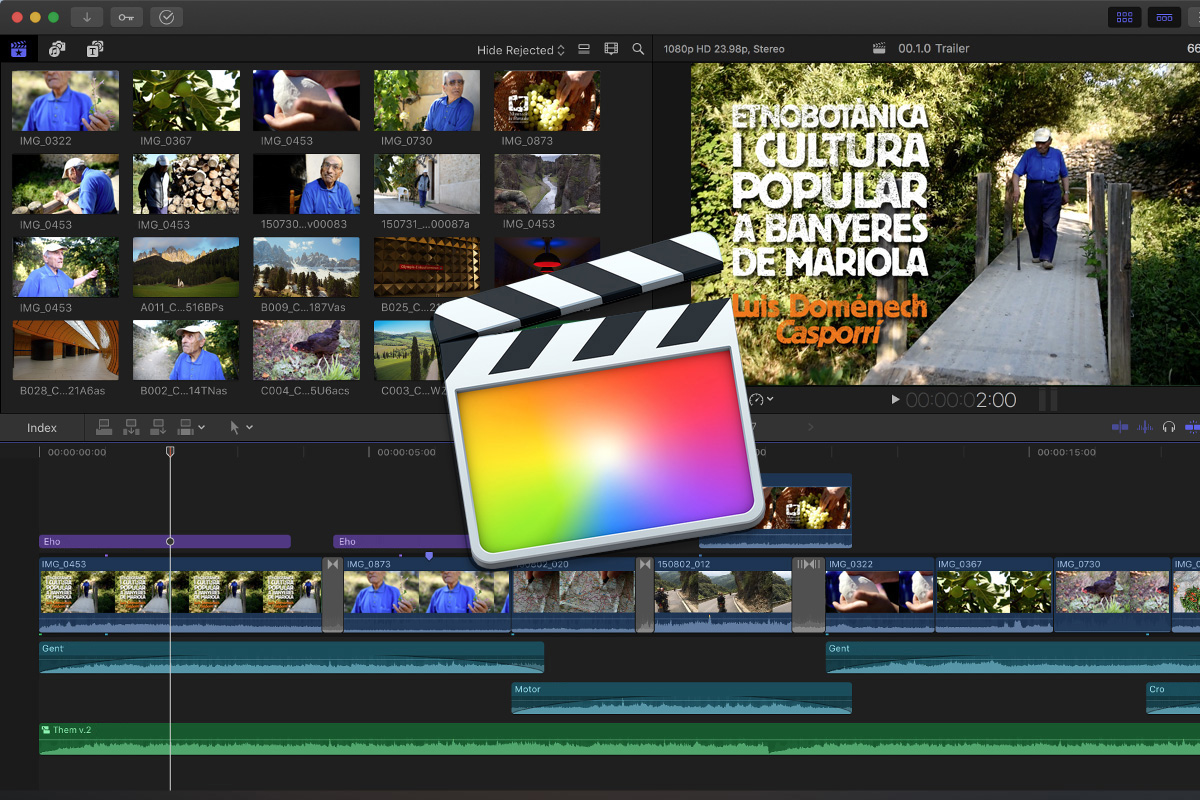Select IMG_0453 clip in timeline
This screenshot has height=800, width=1200.
[x=181, y=595]
